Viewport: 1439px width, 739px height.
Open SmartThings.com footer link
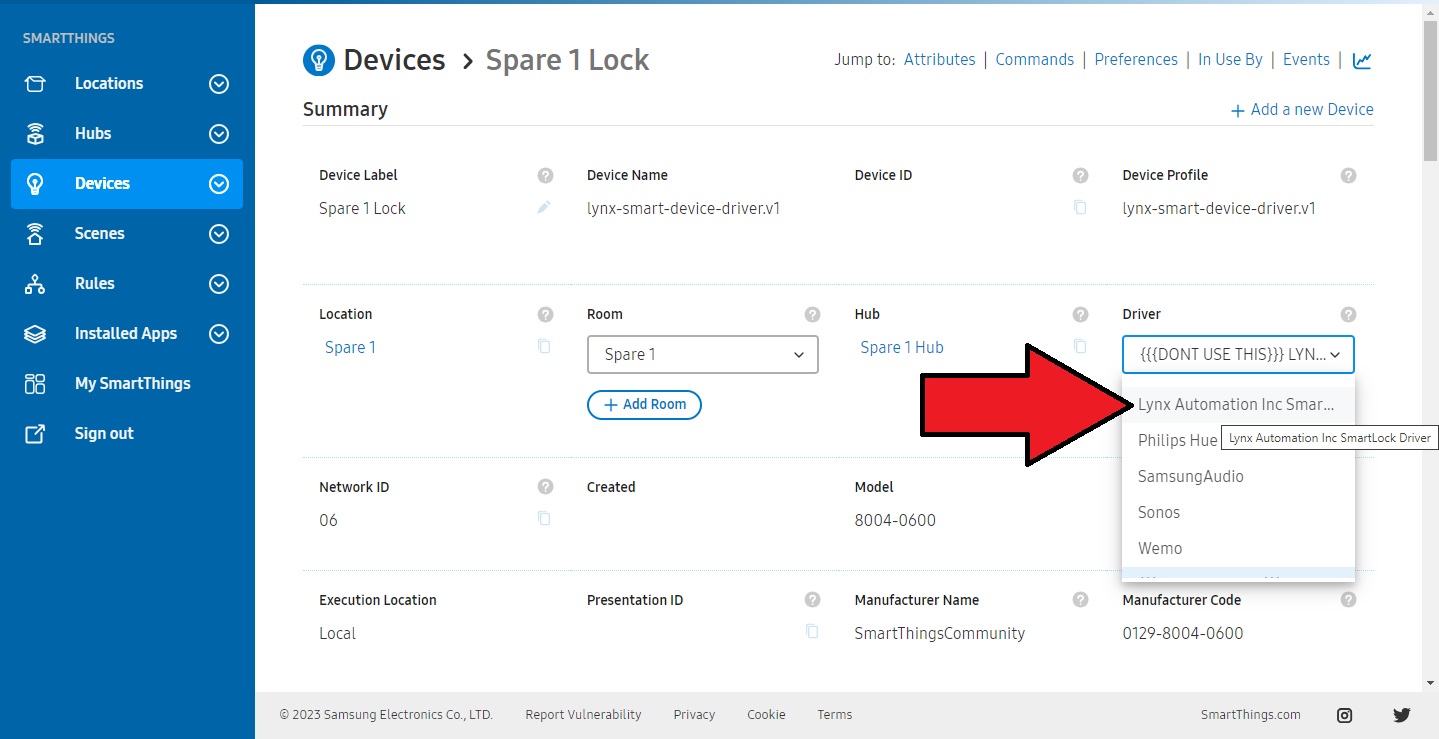point(1251,715)
